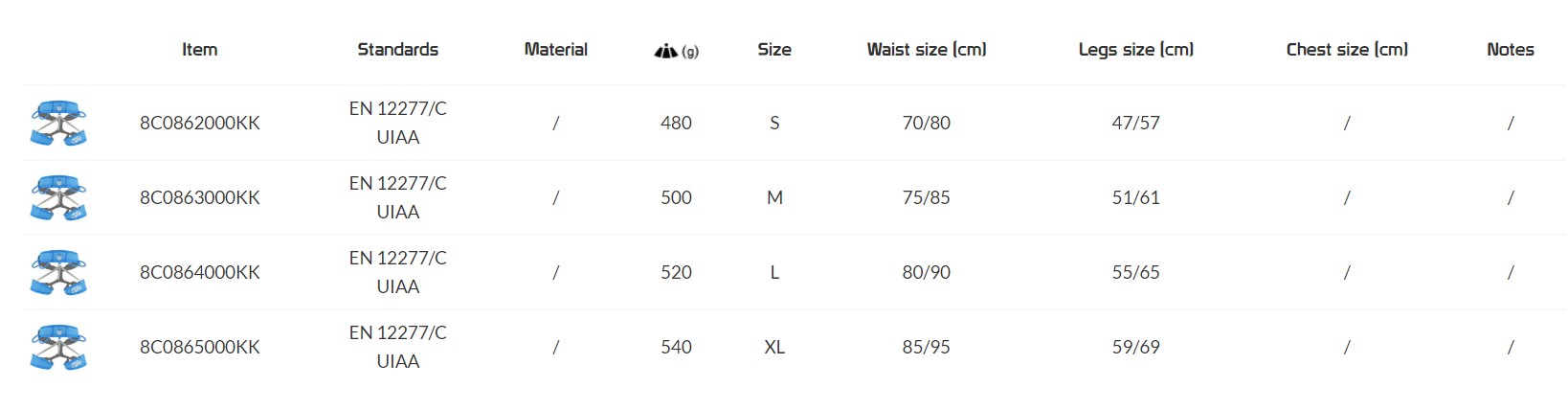Click the Legs size (cm) header
The height and width of the screenshot is (410, 1568).
[1135, 50]
